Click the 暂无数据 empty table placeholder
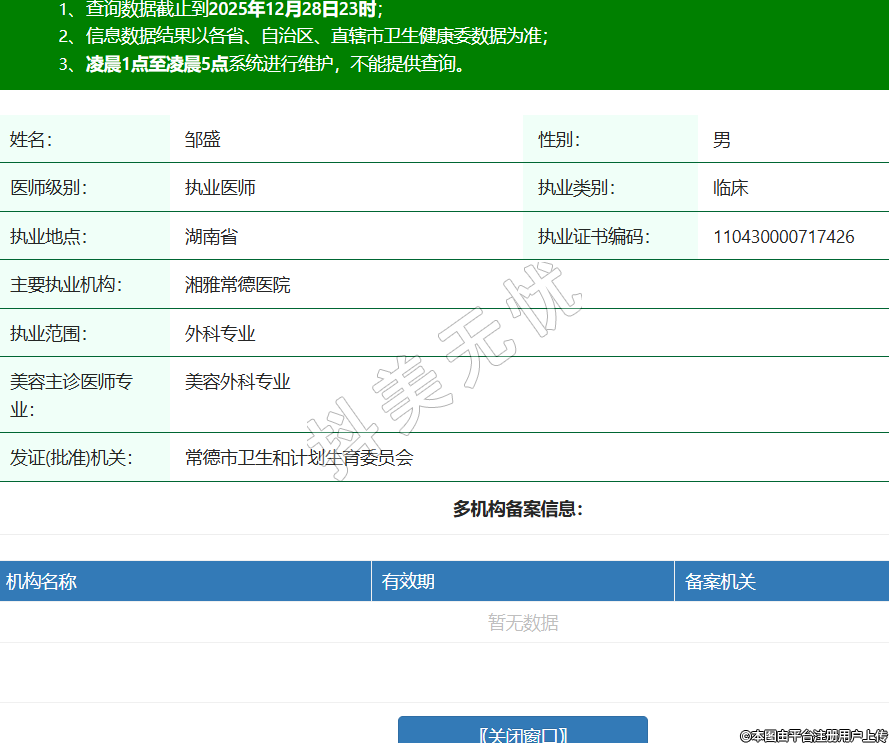This screenshot has width=889, height=743. [523, 623]
